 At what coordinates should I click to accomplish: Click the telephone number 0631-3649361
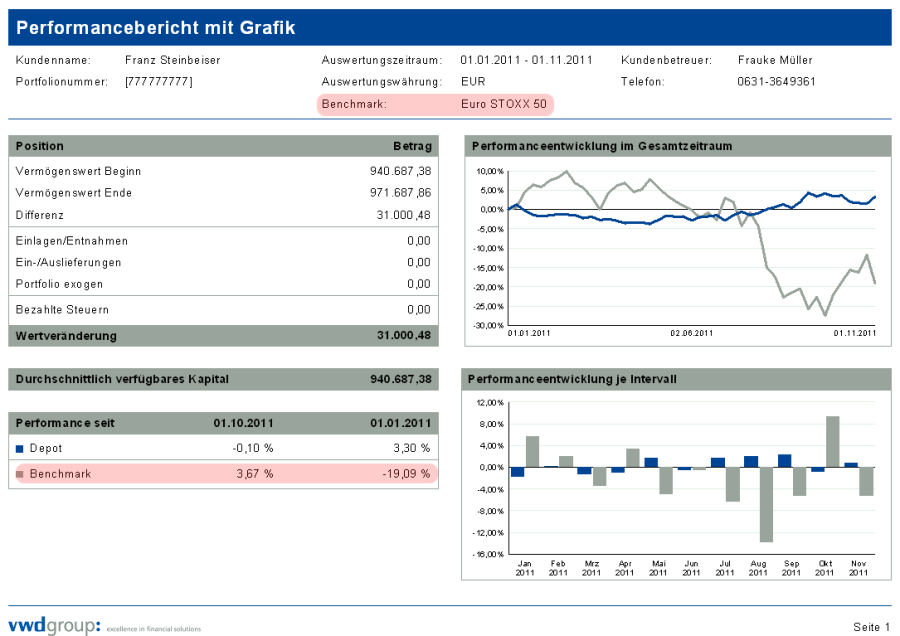tap(776, 82)
